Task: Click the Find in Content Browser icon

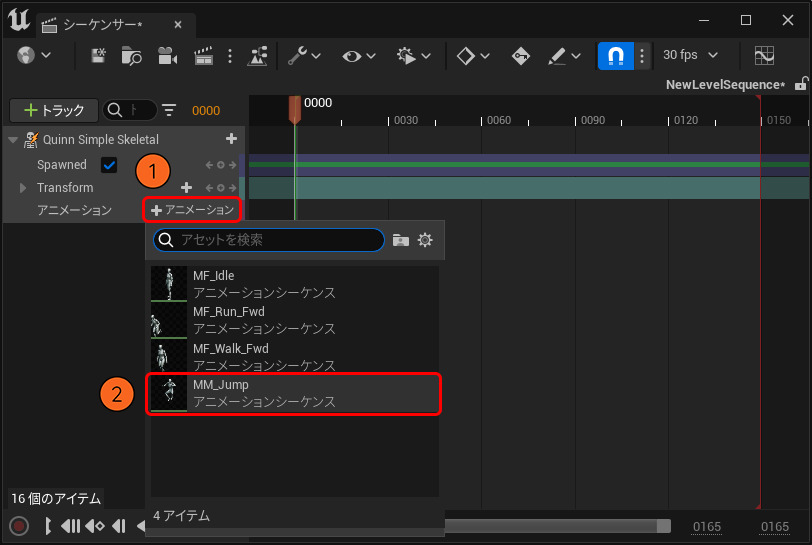Action: (132, 56)
